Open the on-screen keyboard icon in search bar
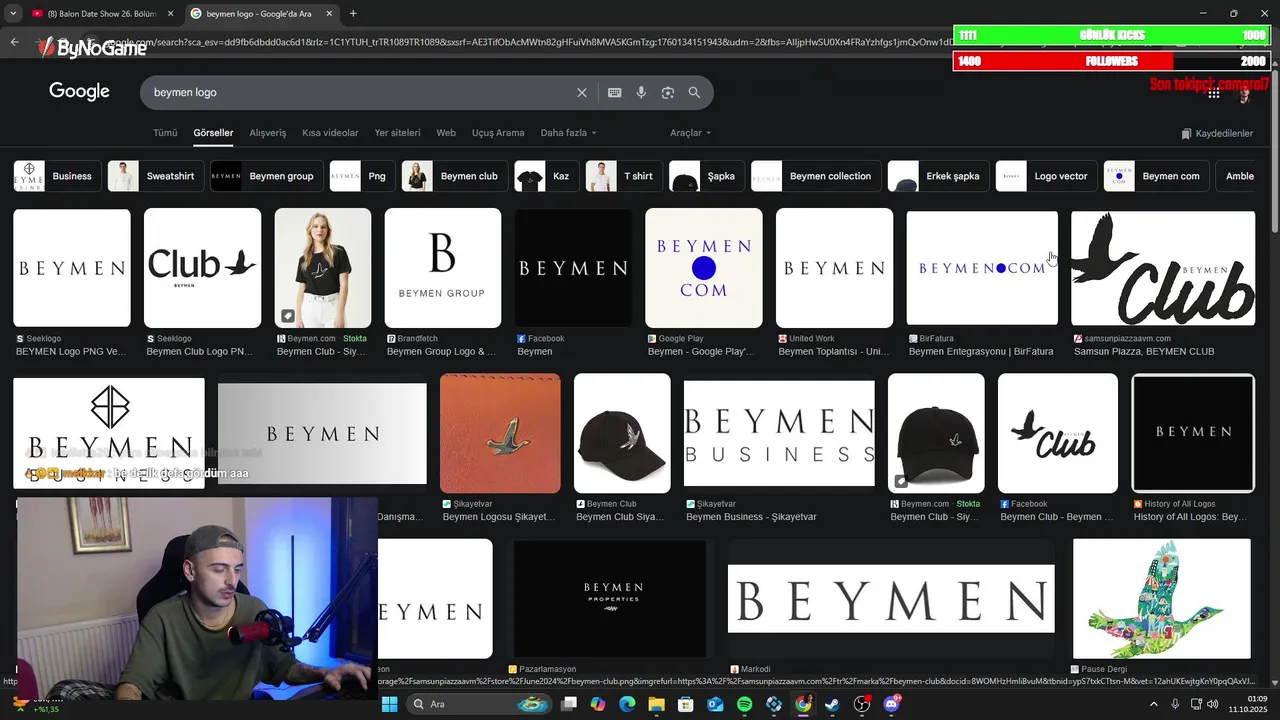 615,92
